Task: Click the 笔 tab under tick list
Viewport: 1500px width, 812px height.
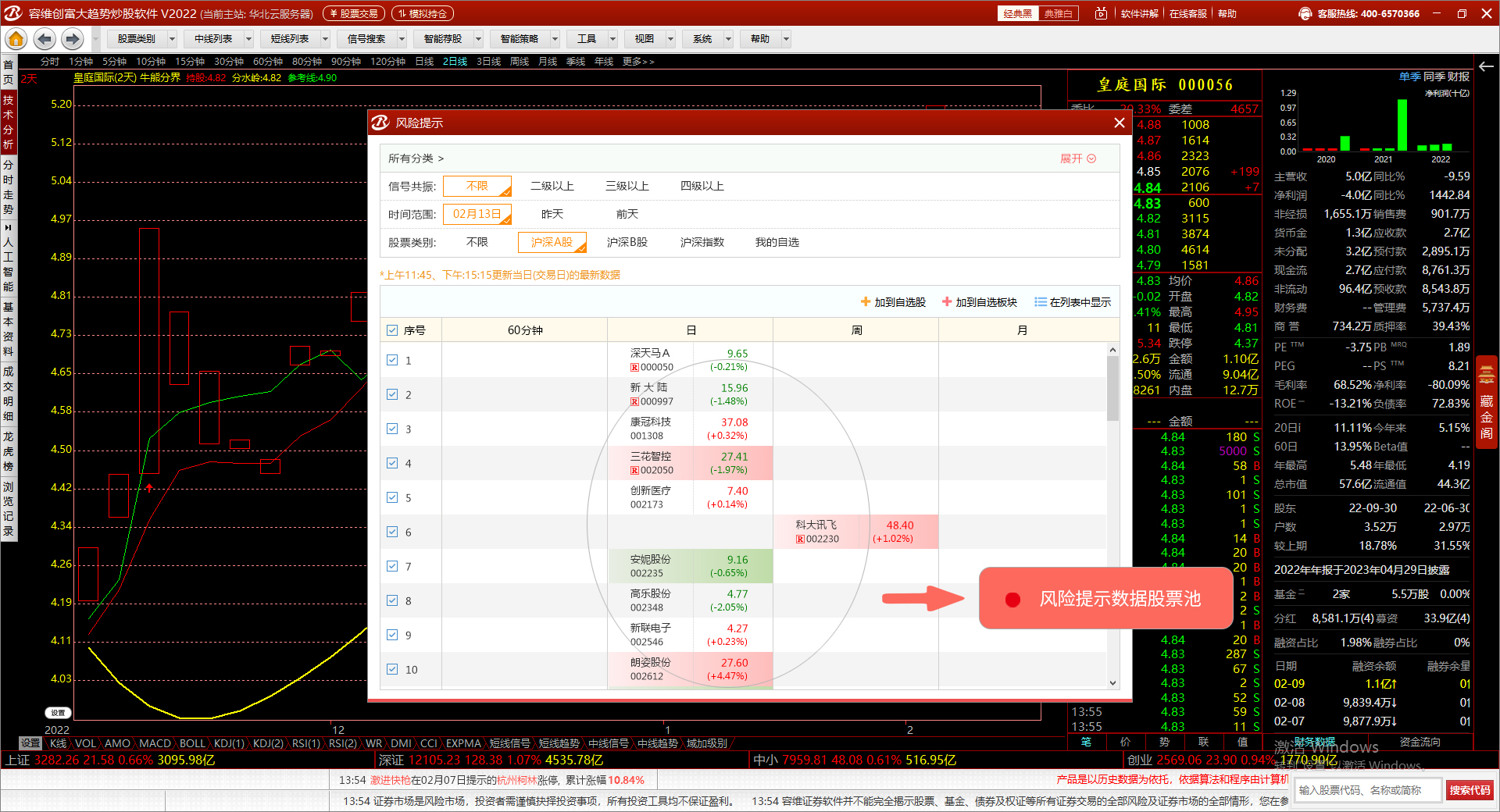Action: click(1087, 742)
